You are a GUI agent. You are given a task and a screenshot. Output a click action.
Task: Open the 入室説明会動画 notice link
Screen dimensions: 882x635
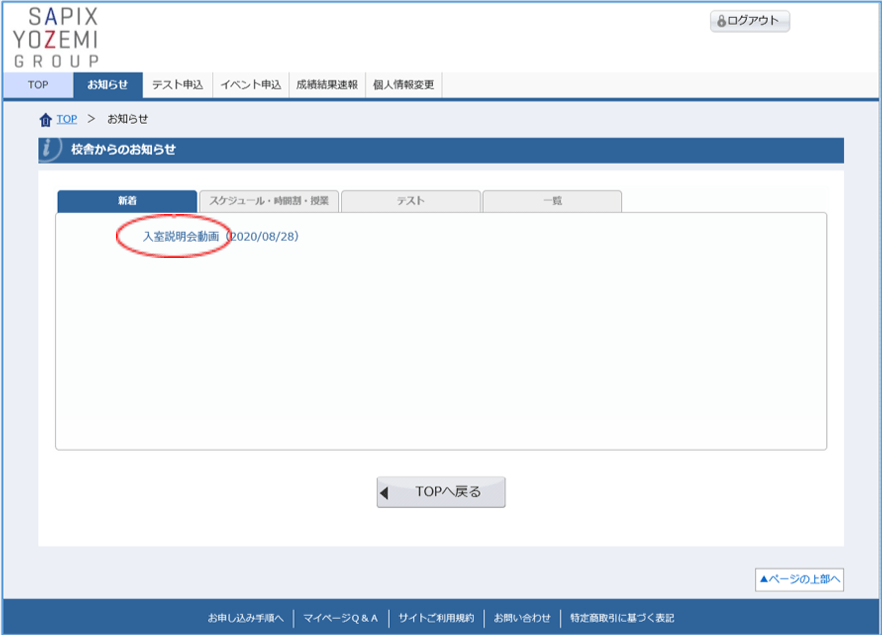point(181,237)
